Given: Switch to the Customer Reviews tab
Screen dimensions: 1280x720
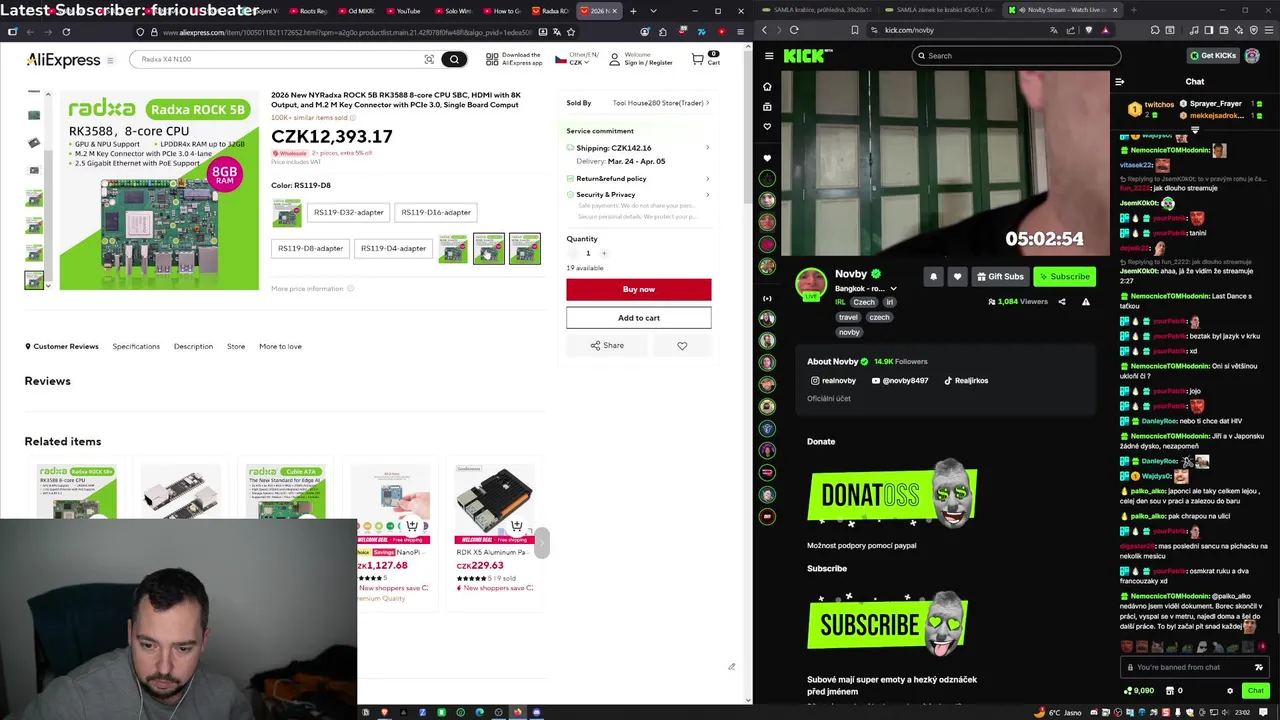Looking at the screenshot, I should coord(62,346).
